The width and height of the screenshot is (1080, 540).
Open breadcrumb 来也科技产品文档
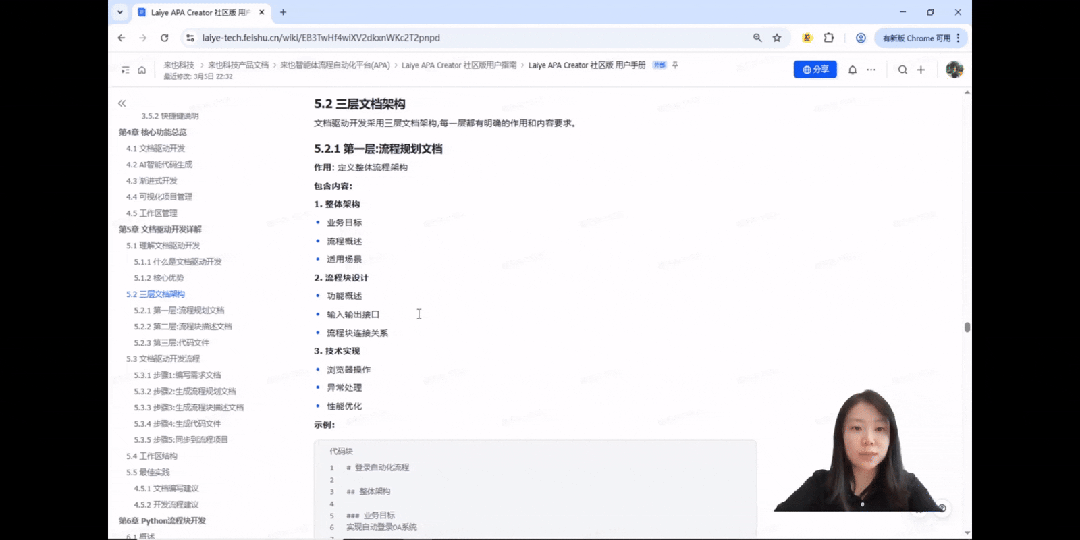[238, 65]
